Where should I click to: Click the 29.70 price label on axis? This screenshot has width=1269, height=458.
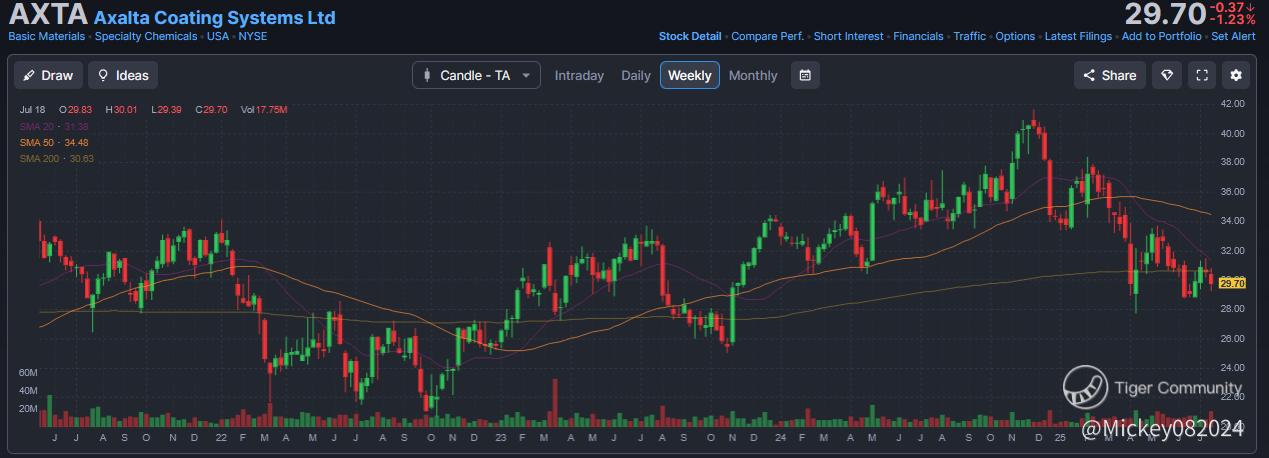1232,283
